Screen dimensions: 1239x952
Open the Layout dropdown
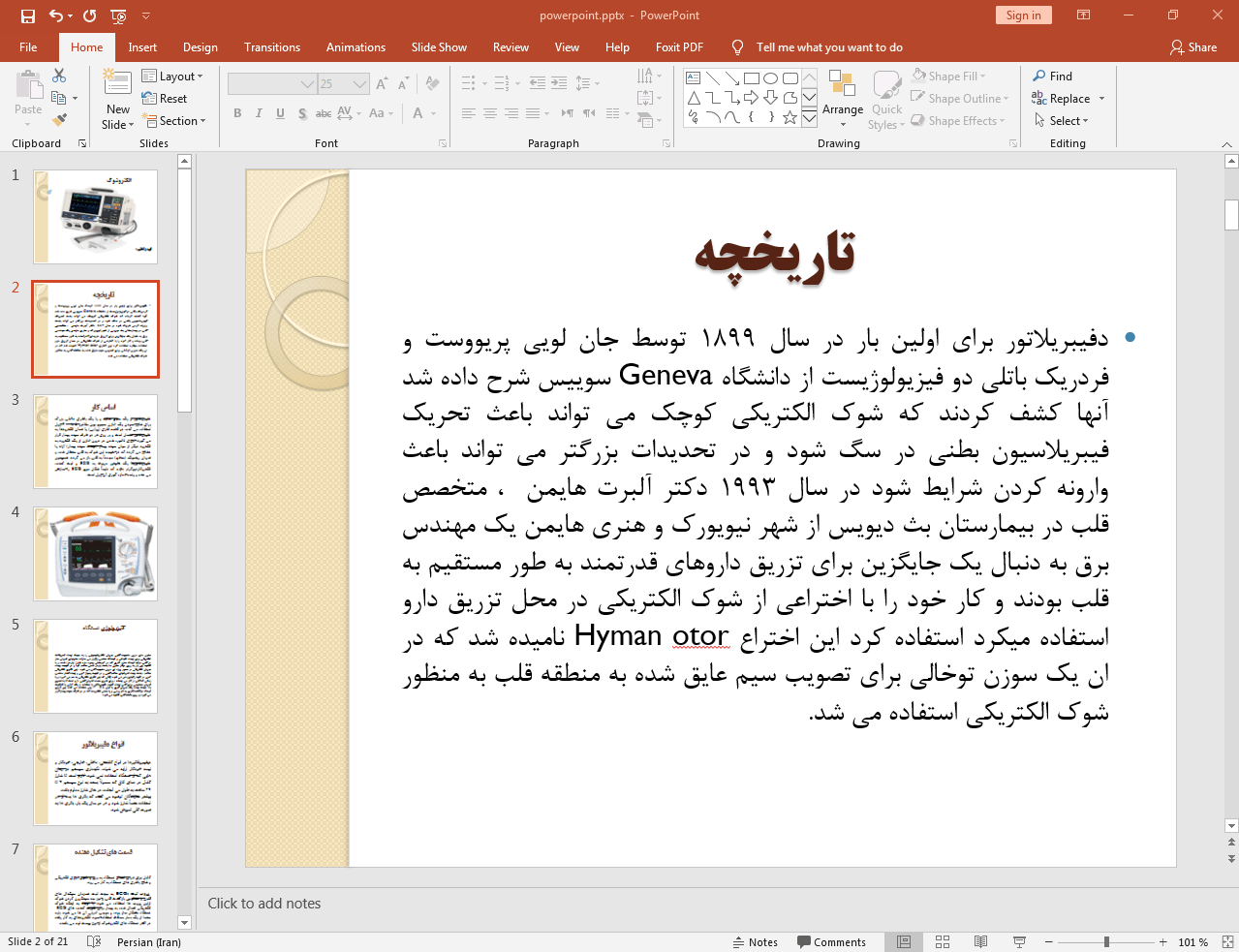point(172,77)
